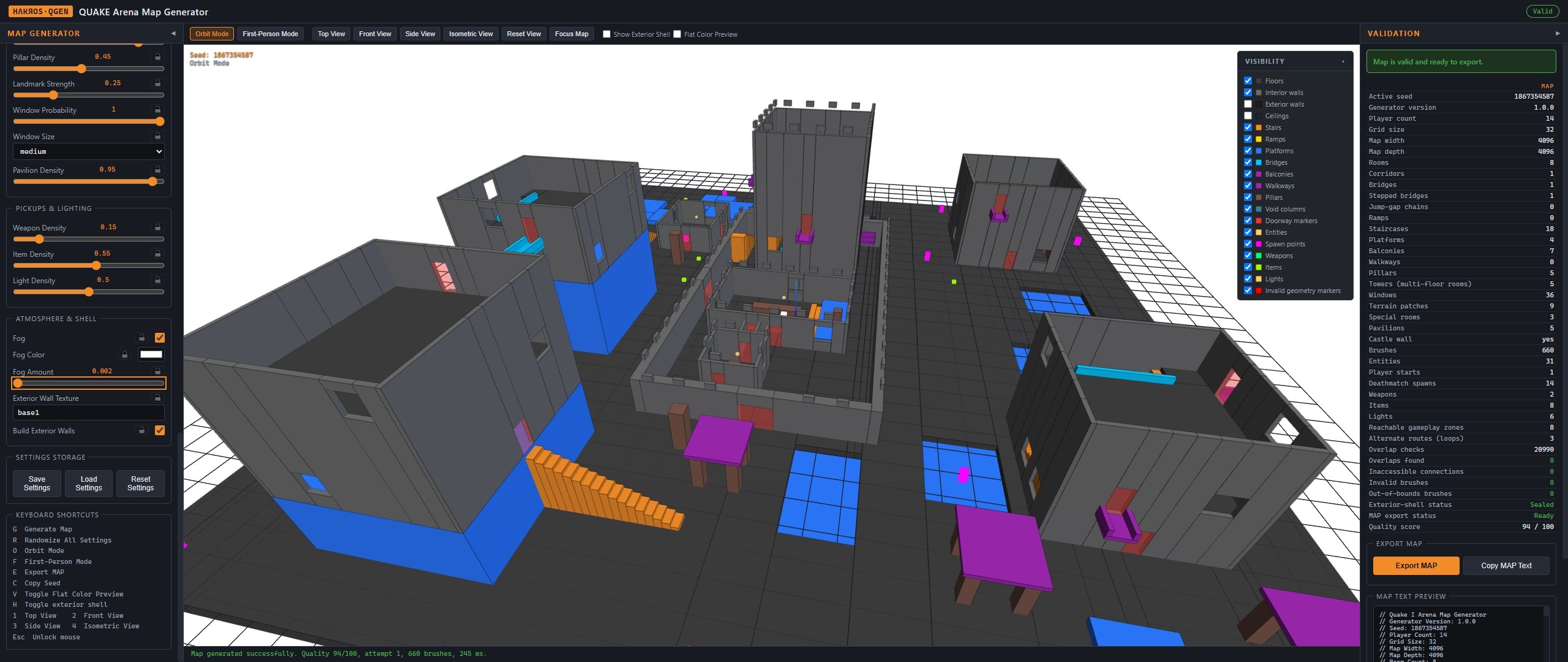Screen dimensions: 1568x662
Task: Click Reset Settings
Action: pos(140,484)
